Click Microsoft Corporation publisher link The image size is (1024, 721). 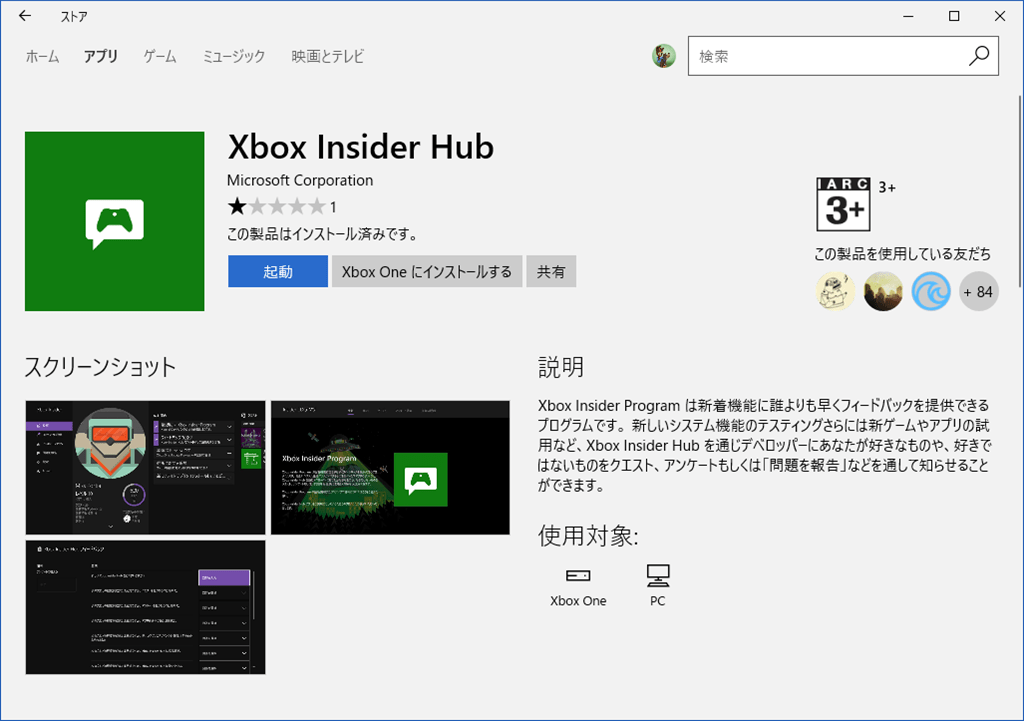tap(300, 180)
